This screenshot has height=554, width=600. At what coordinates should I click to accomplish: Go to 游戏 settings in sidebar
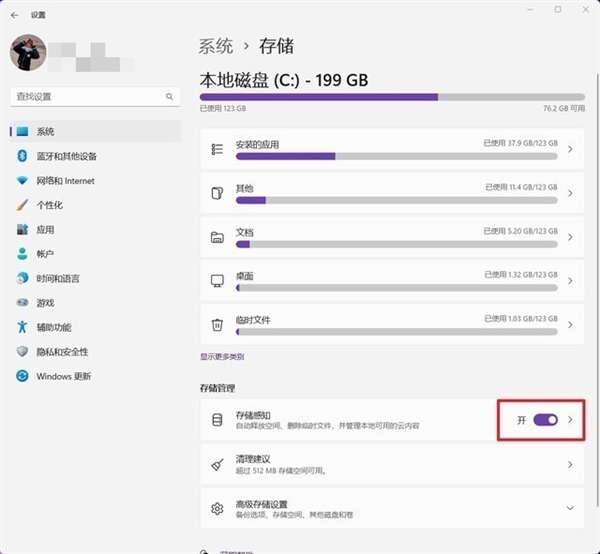(x=45, y=303)
